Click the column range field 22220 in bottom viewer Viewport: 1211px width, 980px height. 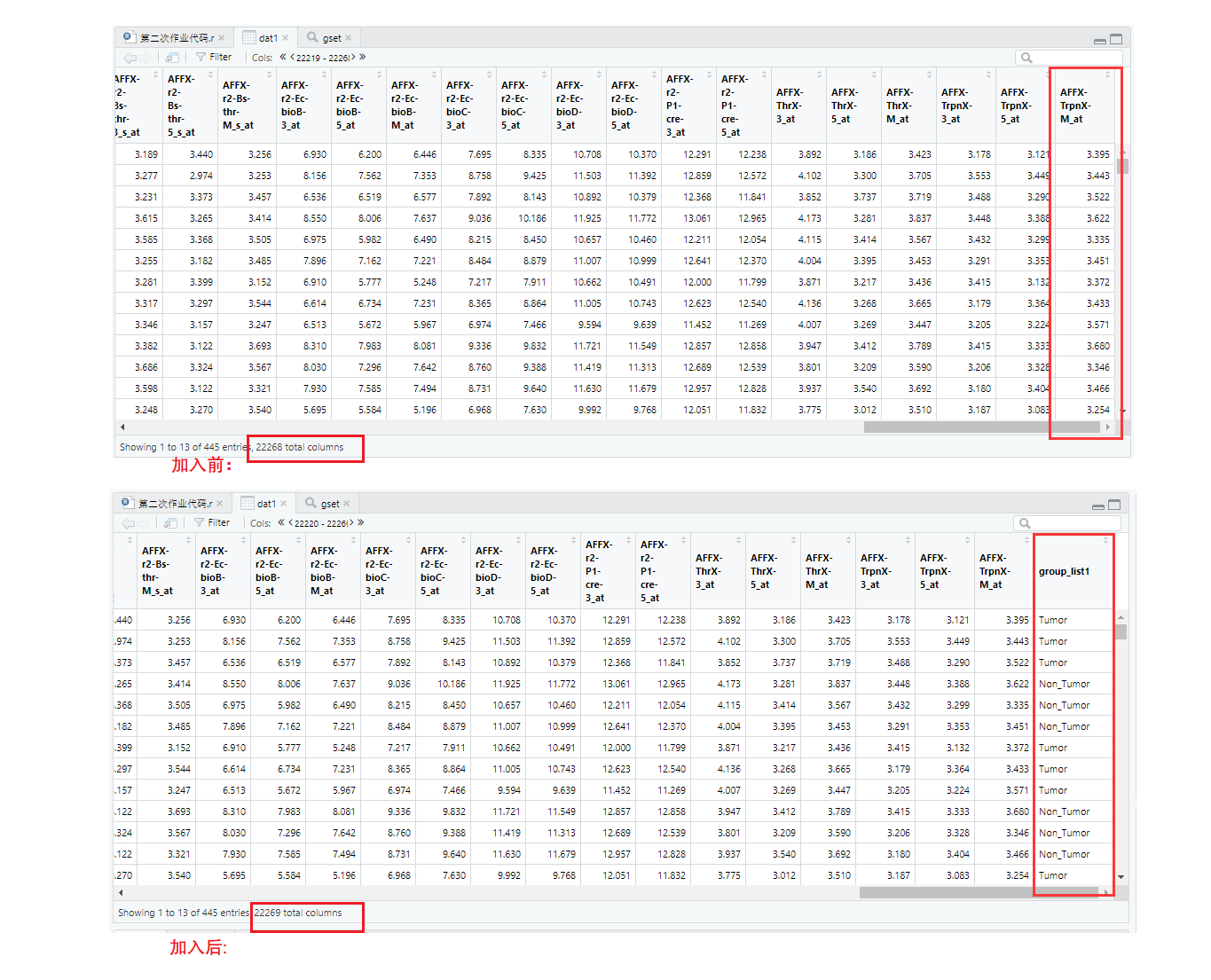[x=321, y=523]
